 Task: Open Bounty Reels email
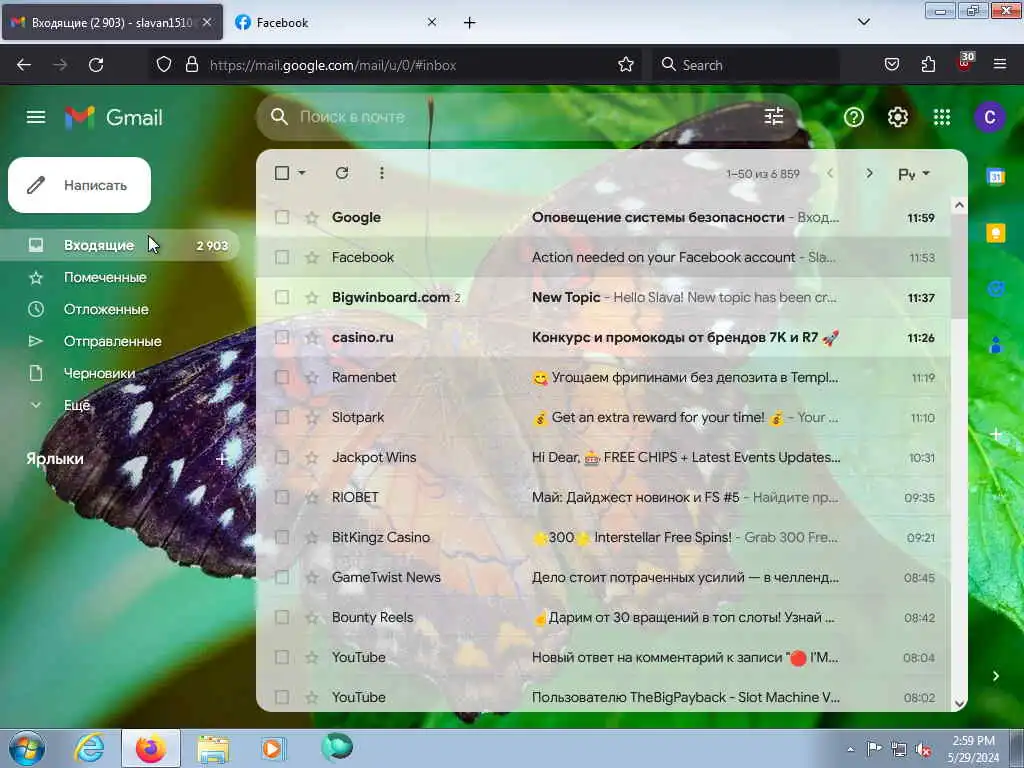tap(603, 617)
